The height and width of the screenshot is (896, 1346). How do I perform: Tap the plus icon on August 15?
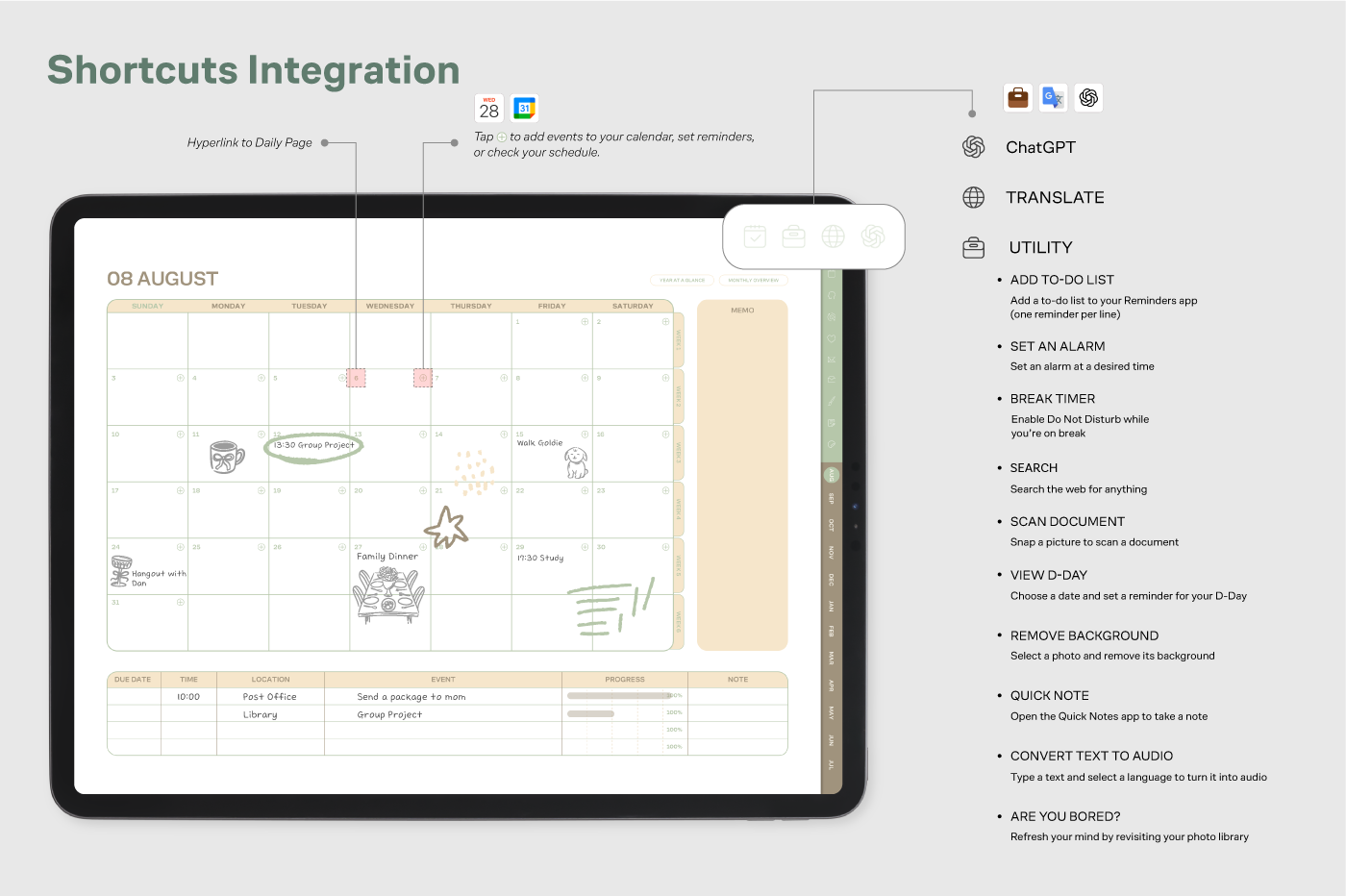[x=585, y=435]
